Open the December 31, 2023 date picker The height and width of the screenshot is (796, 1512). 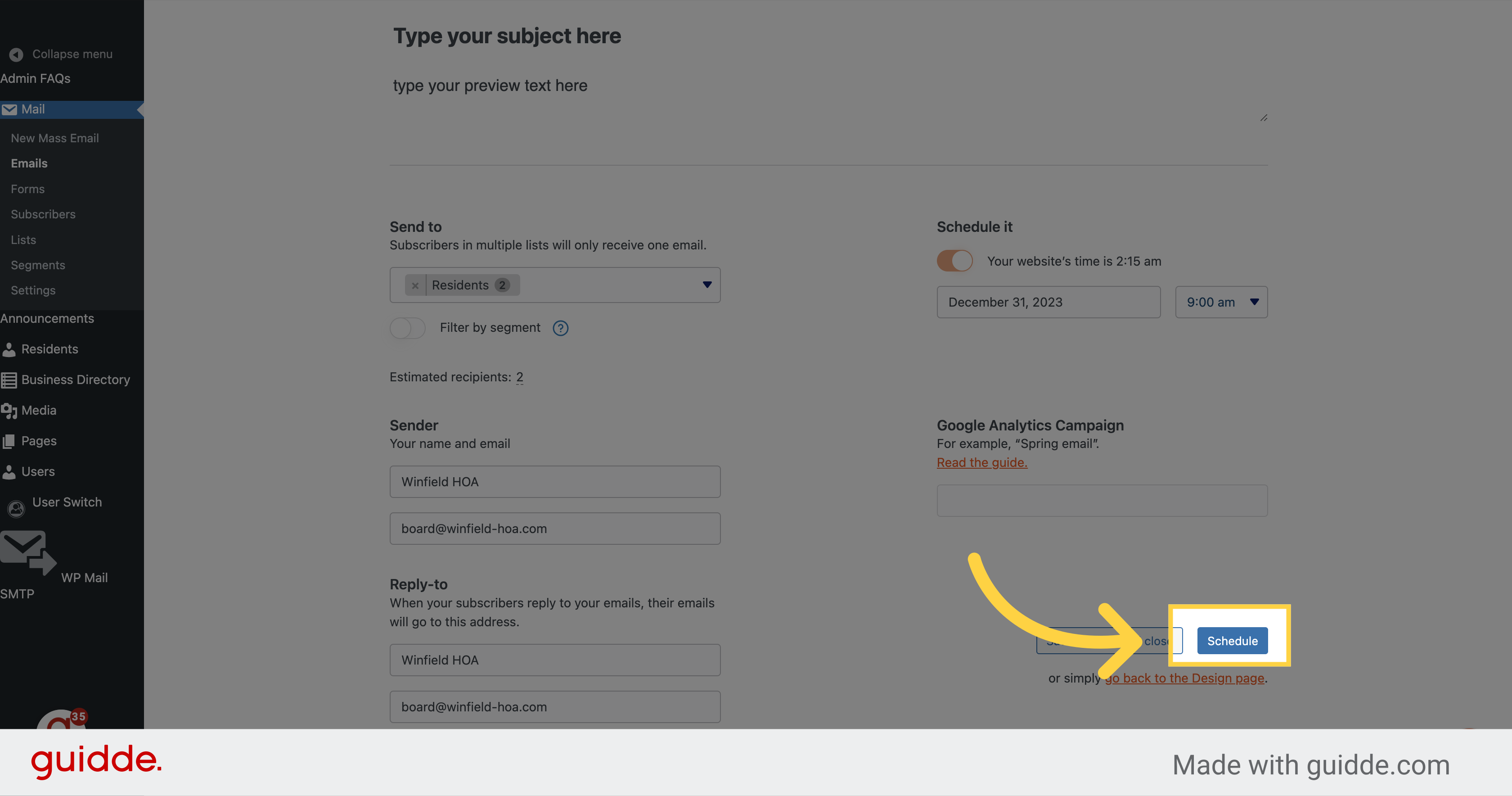1048,302
